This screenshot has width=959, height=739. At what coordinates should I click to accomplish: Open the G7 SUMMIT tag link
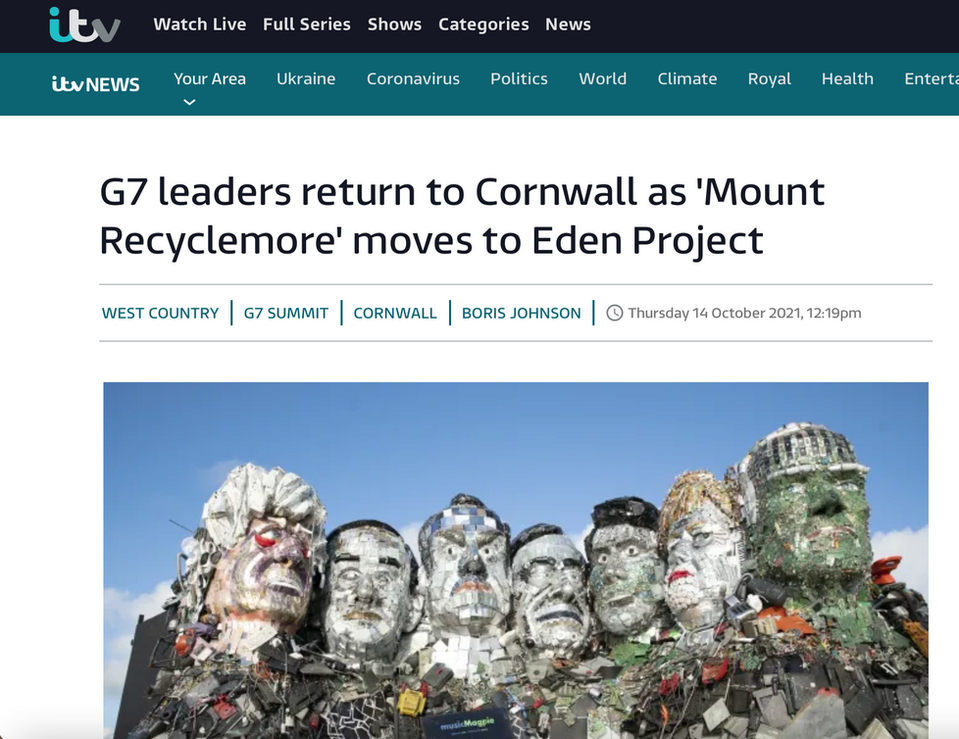(x=286, y=313)
